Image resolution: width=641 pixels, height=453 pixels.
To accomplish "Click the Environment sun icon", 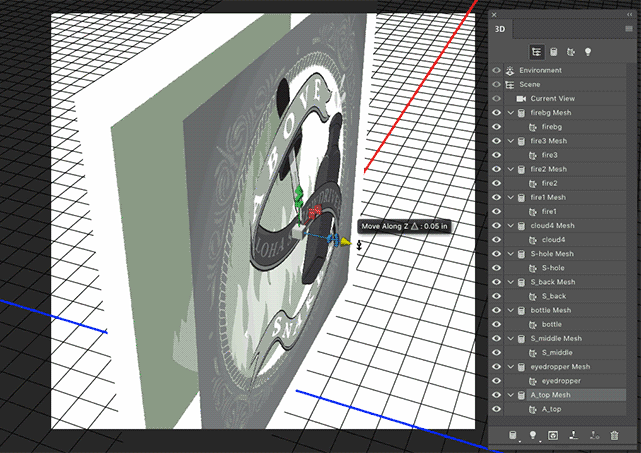I will [x=509, y=70].
